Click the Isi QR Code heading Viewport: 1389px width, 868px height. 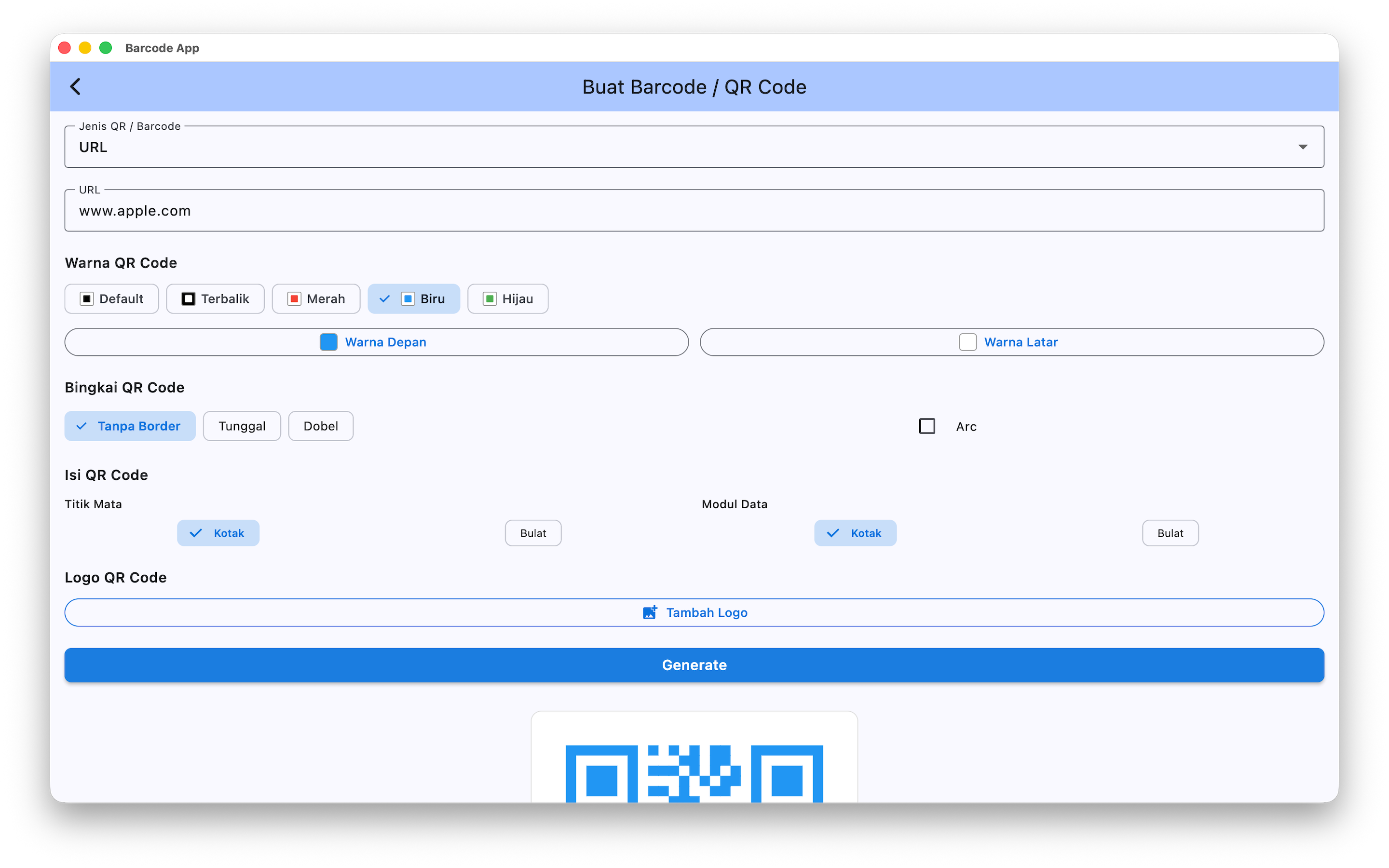pos(106,475)
